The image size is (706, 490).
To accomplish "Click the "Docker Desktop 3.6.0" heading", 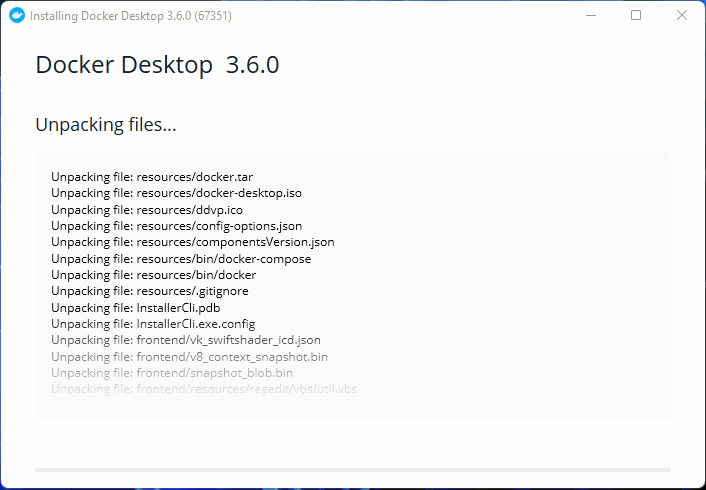I will [x=157, y=65].
